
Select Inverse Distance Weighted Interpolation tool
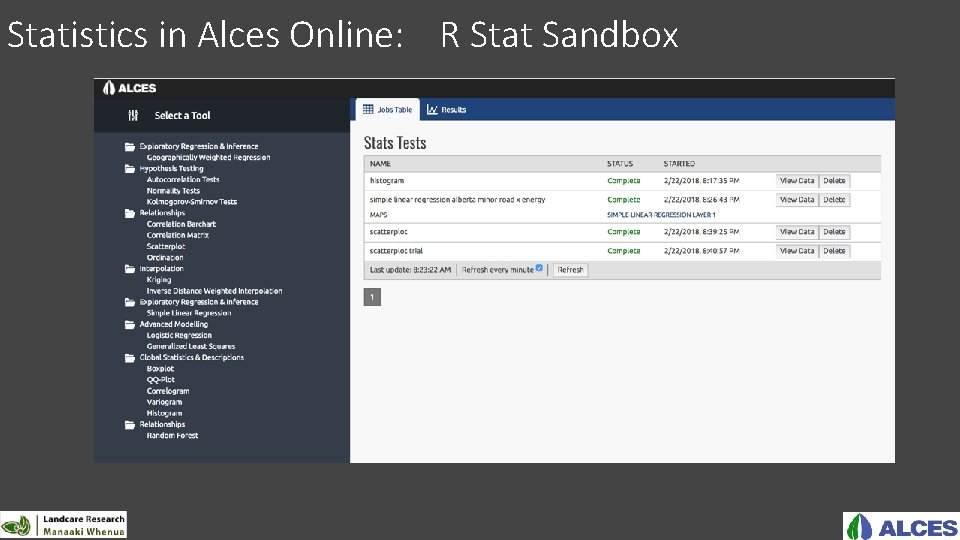point(214,291)
